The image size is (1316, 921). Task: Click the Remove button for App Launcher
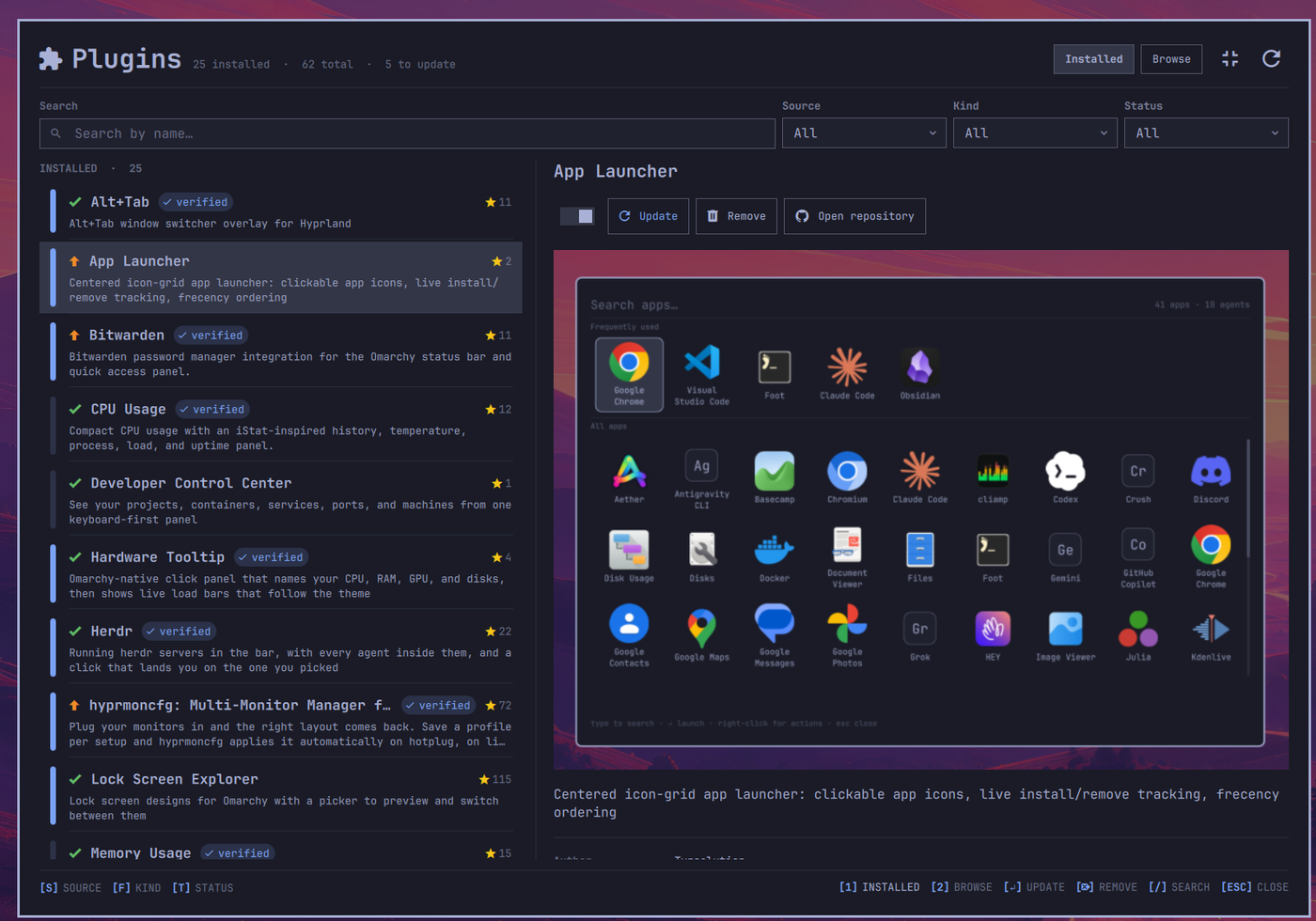tap(736, 216)
